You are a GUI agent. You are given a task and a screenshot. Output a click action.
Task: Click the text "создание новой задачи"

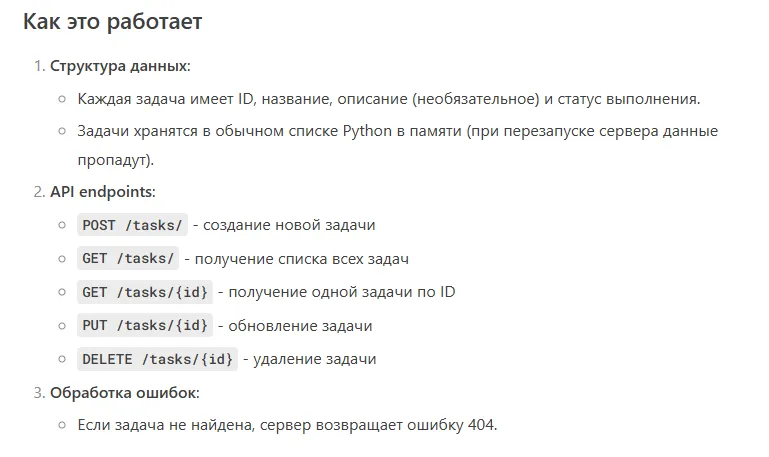(x=289, y=225)
